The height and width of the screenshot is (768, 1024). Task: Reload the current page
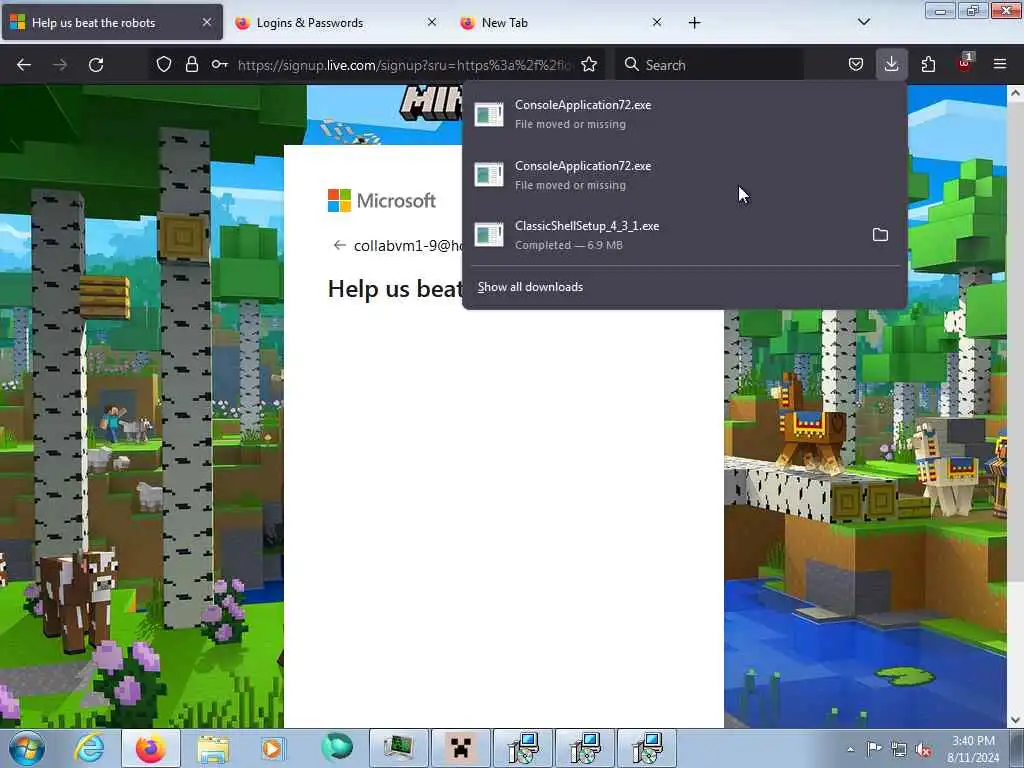pyautogui.click(x=96, y=65)
